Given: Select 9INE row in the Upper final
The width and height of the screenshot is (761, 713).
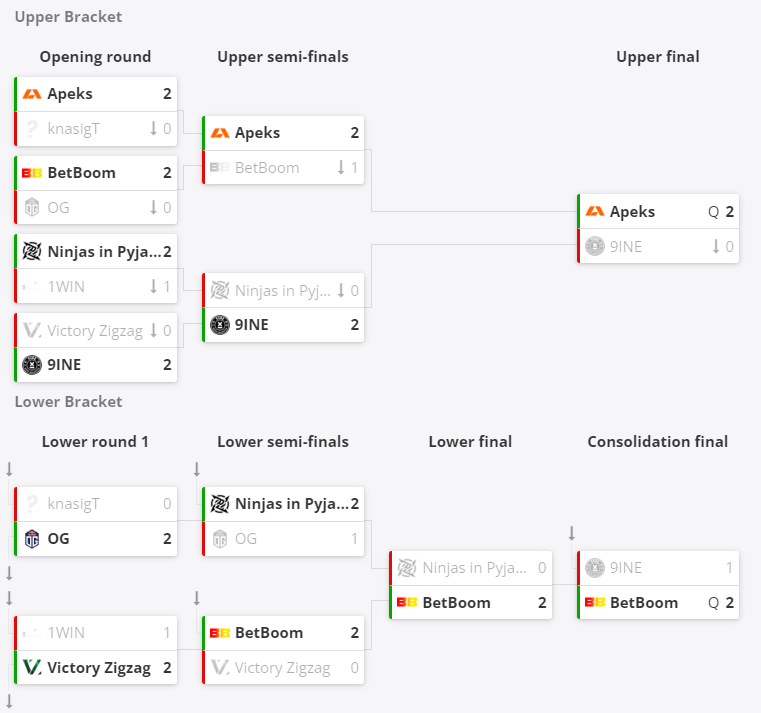Looking at the screenshot, I should 658,247.
